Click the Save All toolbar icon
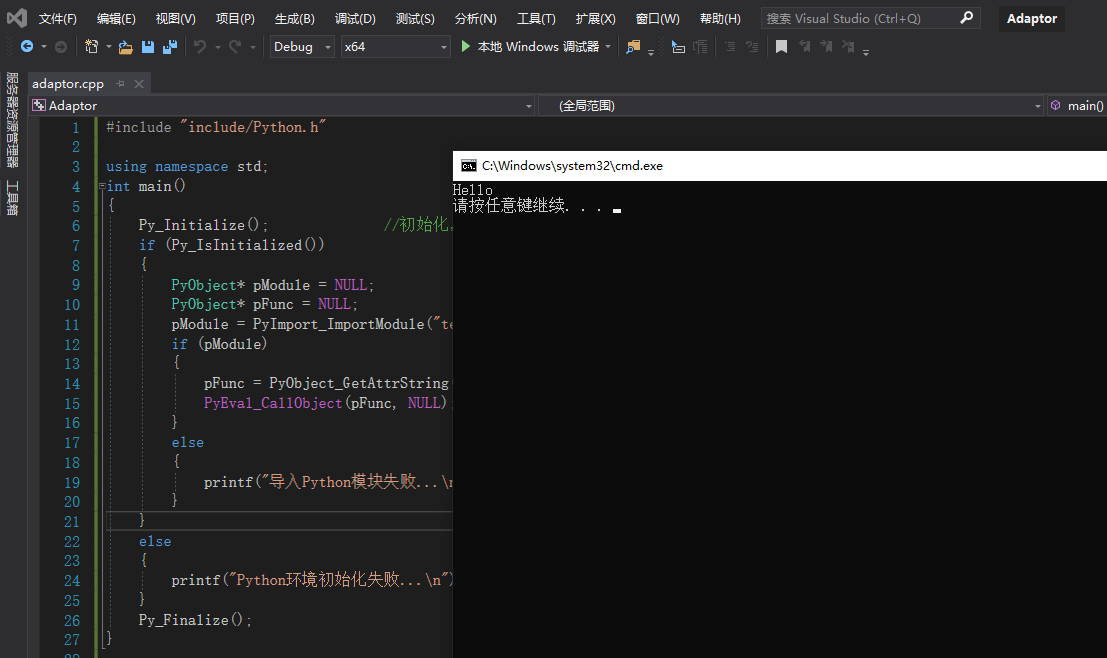The width and height of the screenshot is (1107, 658). (170, 46)
